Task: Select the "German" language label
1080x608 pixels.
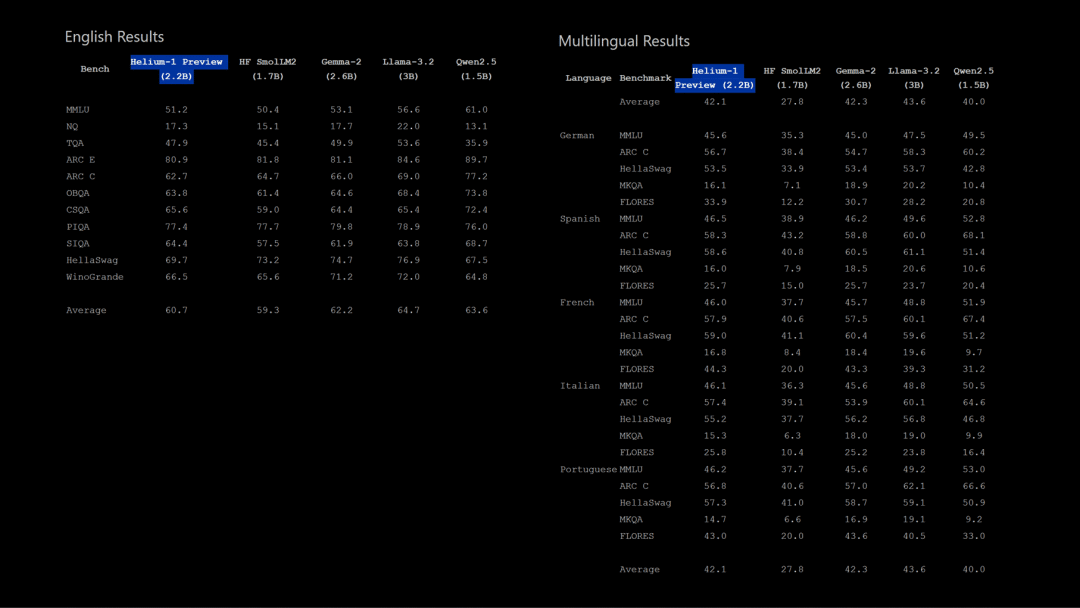Action: pyautogui.click(x=577, y=136)
